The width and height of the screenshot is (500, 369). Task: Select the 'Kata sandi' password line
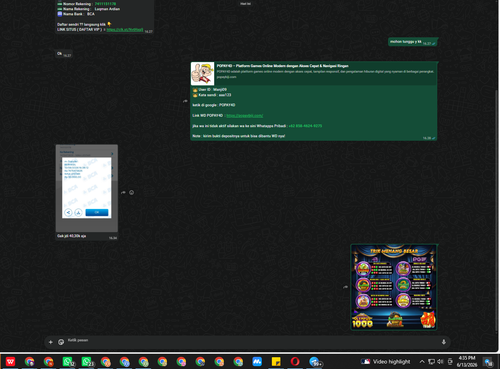pyautogui.click(x=212, y=95)
